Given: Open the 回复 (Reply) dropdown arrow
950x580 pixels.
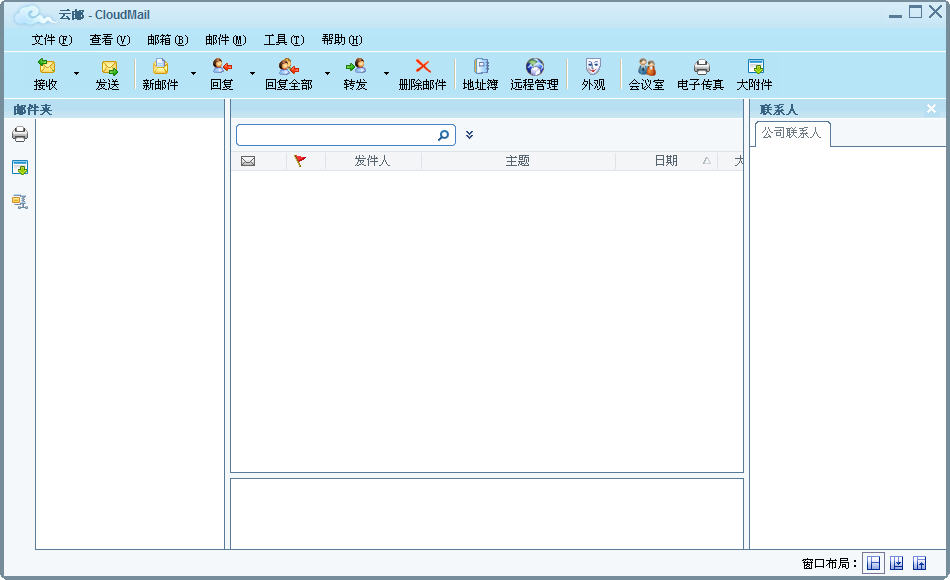Looking at the screenshot, I should click(x=251, y=75).
